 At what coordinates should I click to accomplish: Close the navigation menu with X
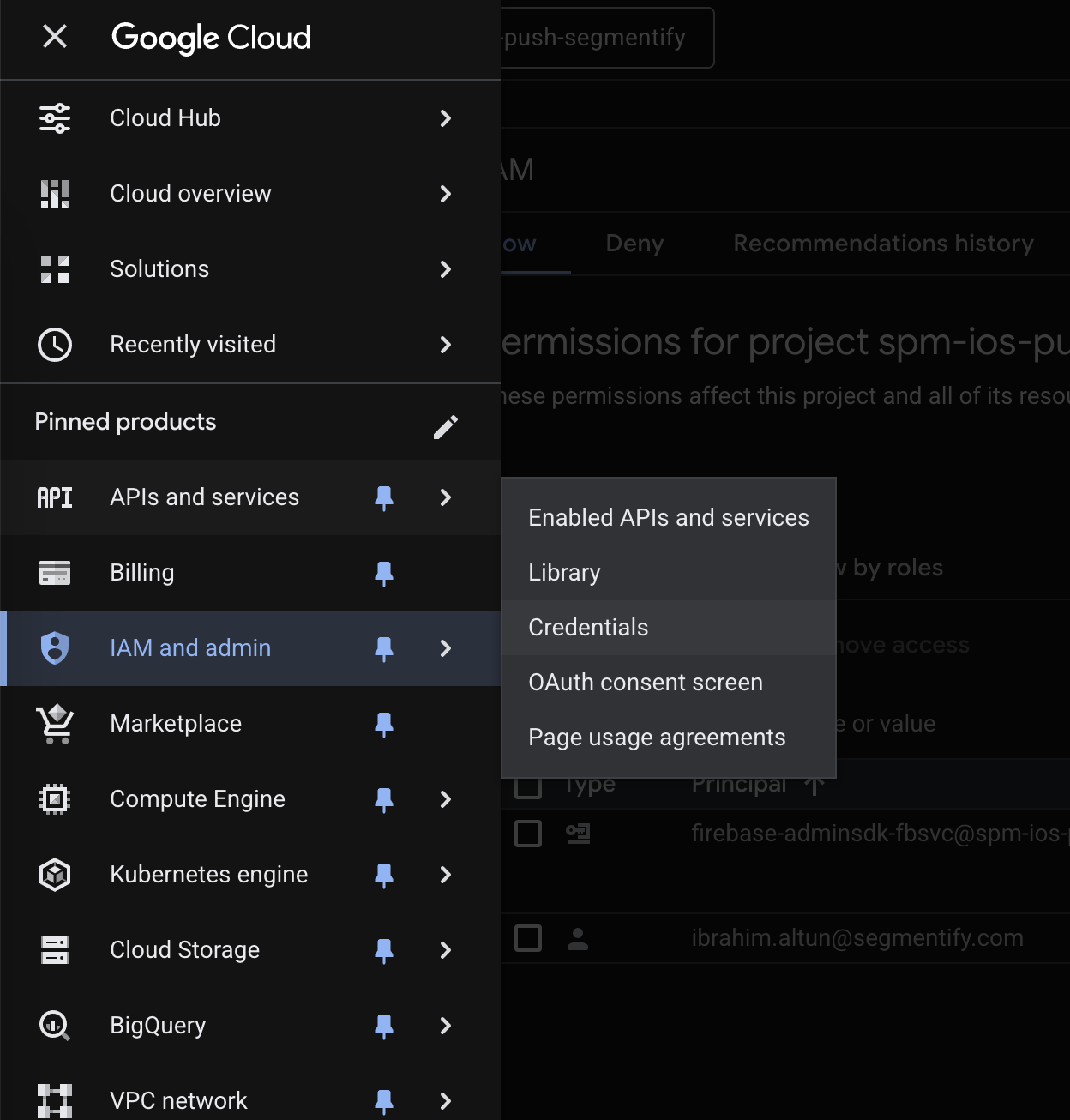(55, 36)
